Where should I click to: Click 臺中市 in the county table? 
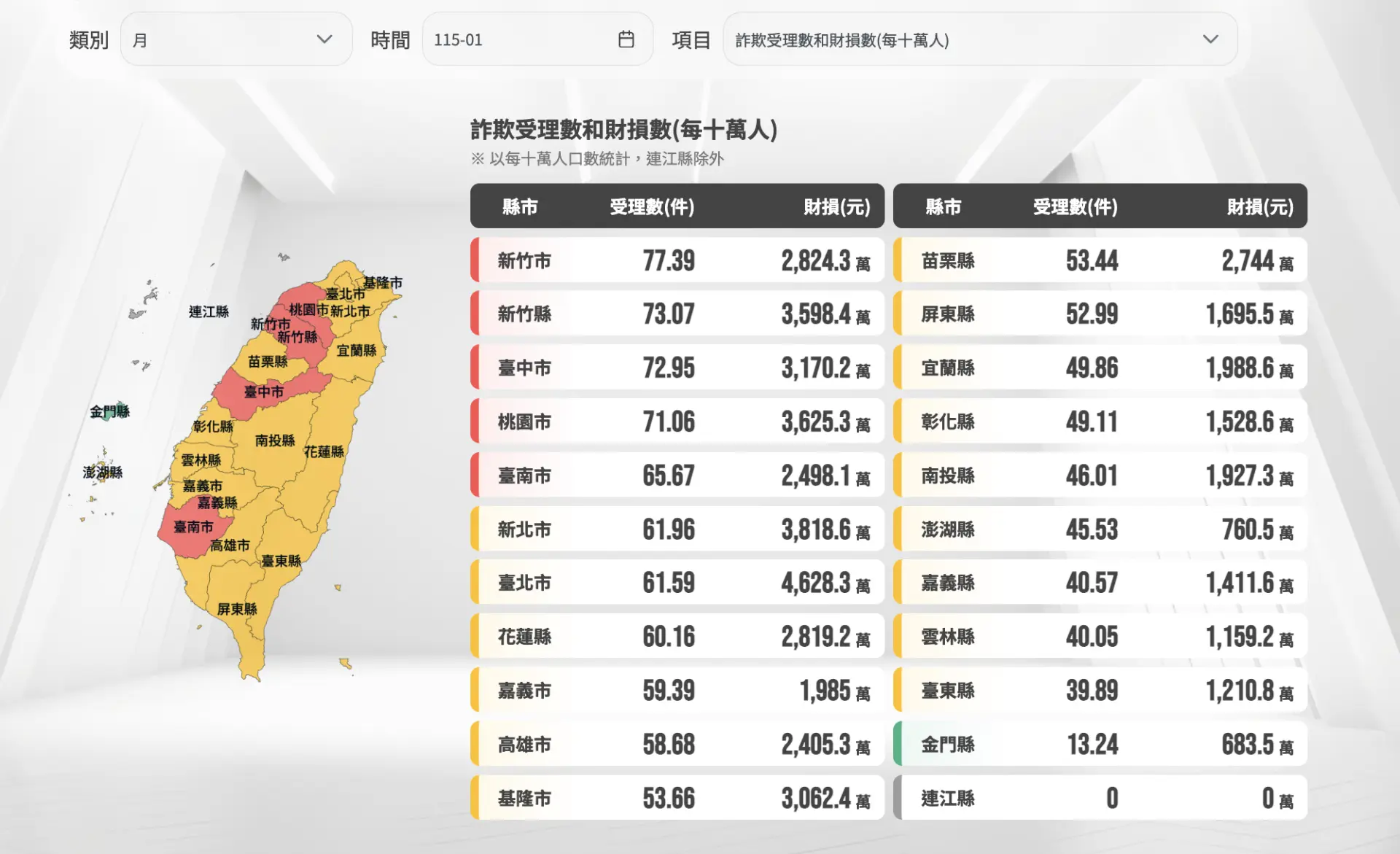point(524,368)
